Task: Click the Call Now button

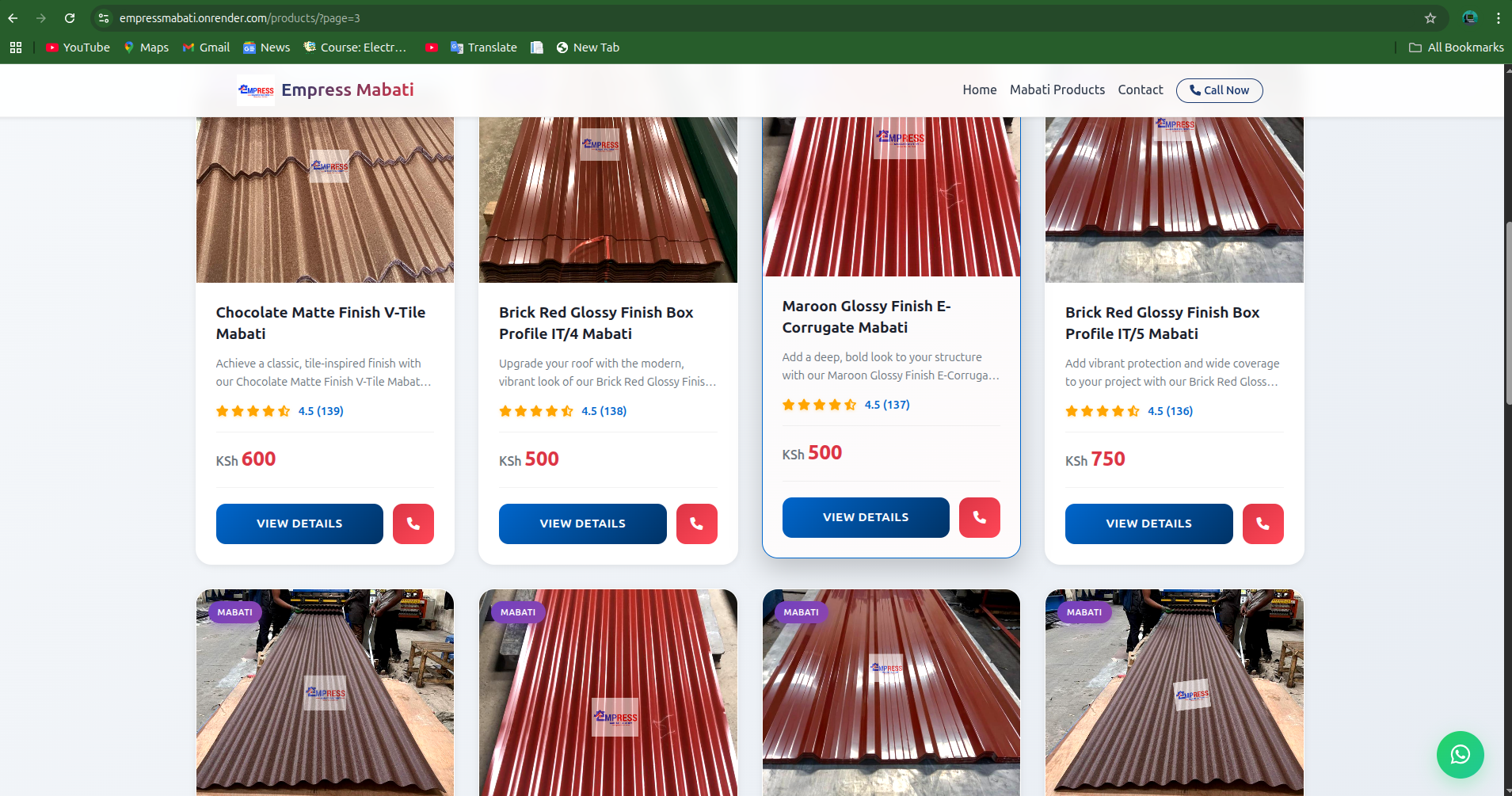Action: click(1219, 90)
